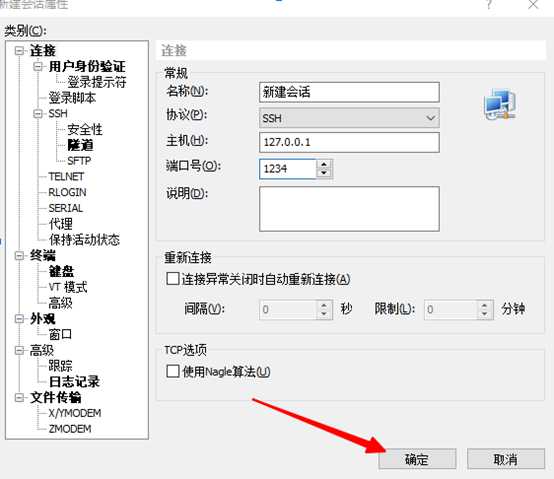The image size is (554, 479).
Task: Select top-level 高级 category above 跟踪
Action: pyautogui.click(x=42, y=350)
